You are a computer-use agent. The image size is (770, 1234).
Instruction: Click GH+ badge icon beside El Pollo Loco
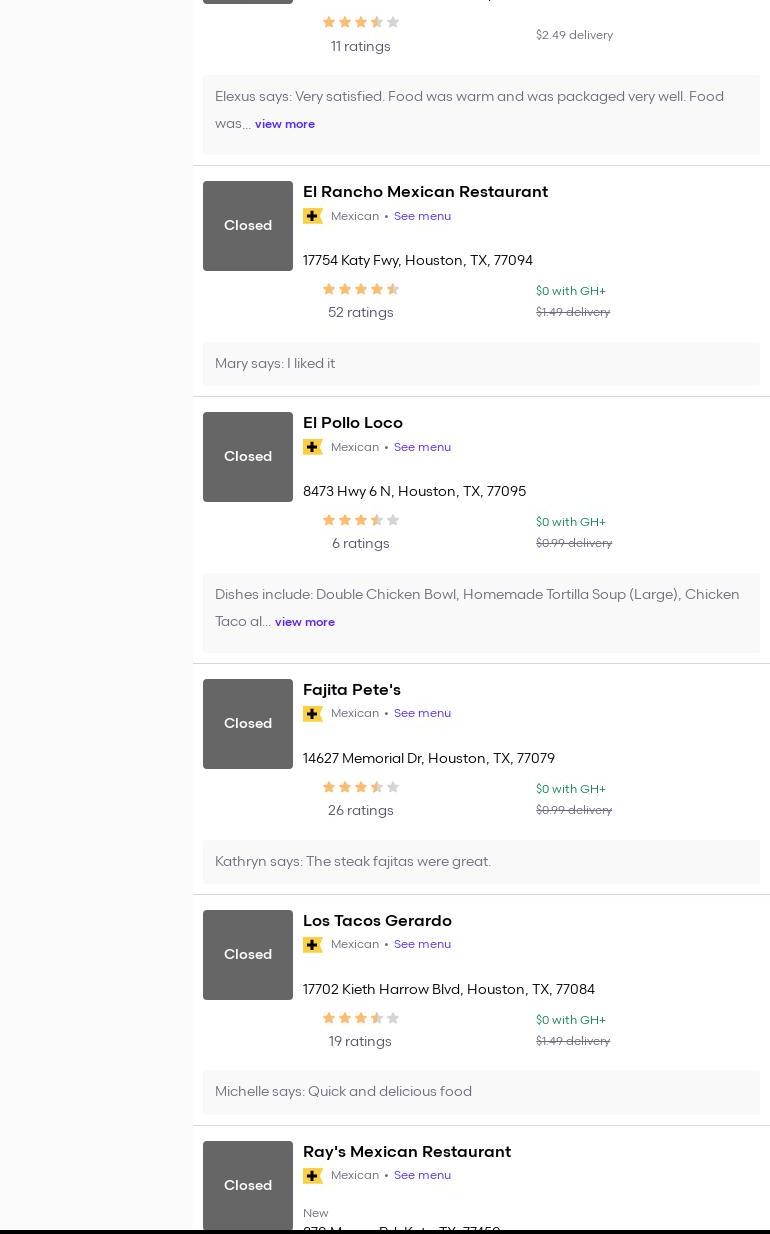click(x=313, y=447)
